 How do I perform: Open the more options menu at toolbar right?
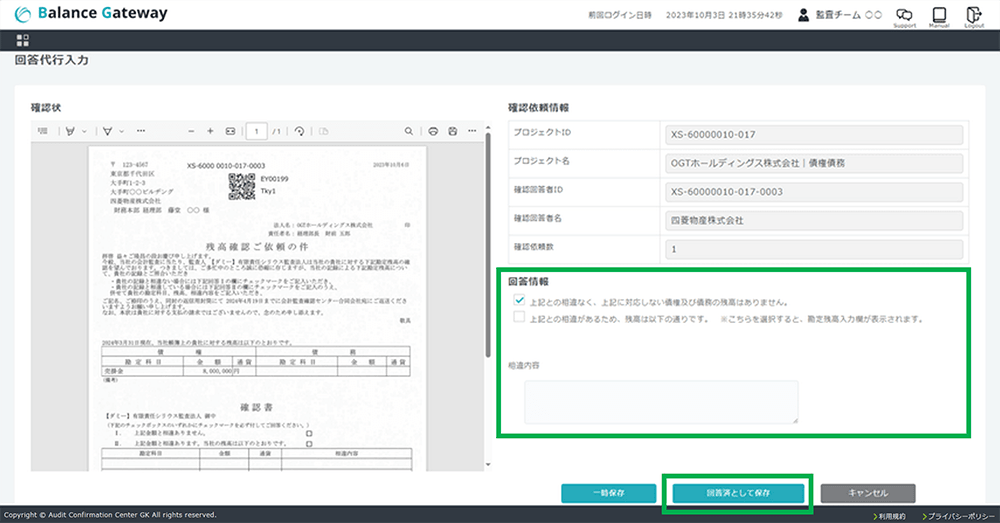coord(472,131)
